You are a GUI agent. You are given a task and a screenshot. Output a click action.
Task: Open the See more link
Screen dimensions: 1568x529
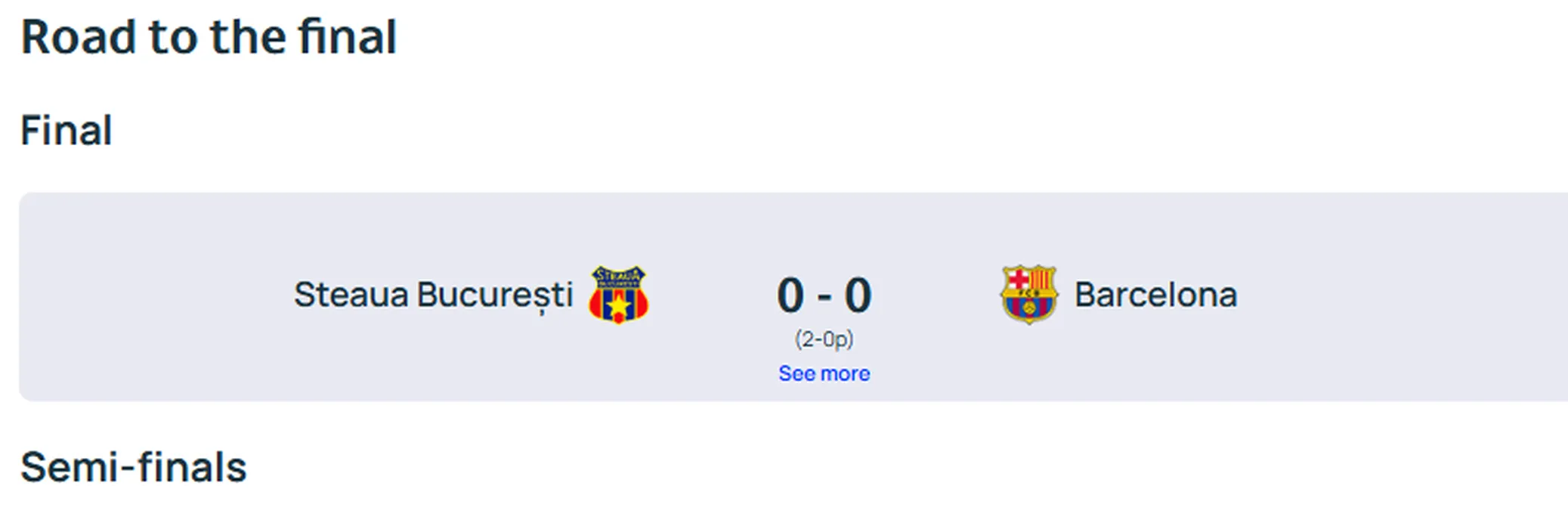point(824,373)
